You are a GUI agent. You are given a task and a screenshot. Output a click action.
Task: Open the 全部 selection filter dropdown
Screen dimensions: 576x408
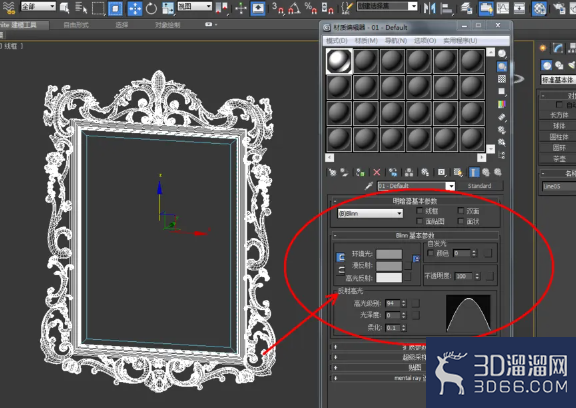point(38,6)
